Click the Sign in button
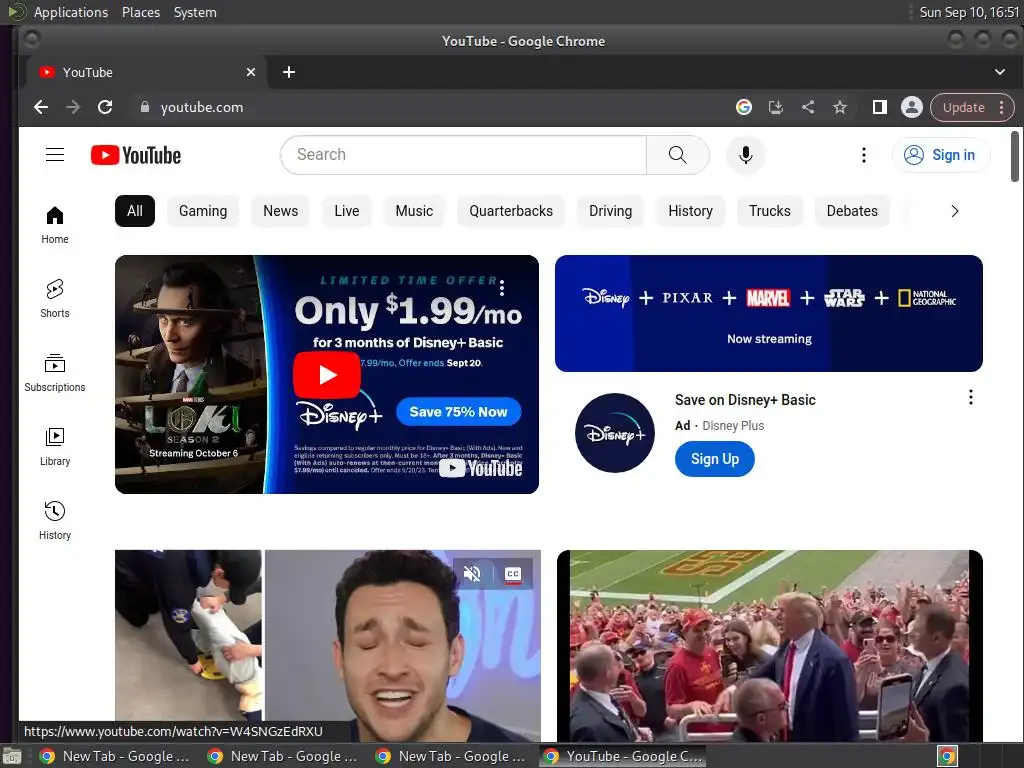This screenshot has width=1024, height=768. coord(941,155)
